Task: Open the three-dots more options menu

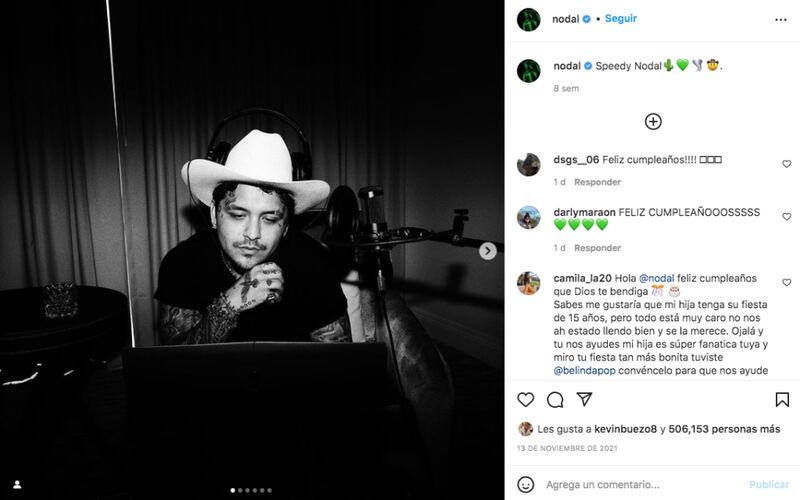Action: tap(781, 20)
